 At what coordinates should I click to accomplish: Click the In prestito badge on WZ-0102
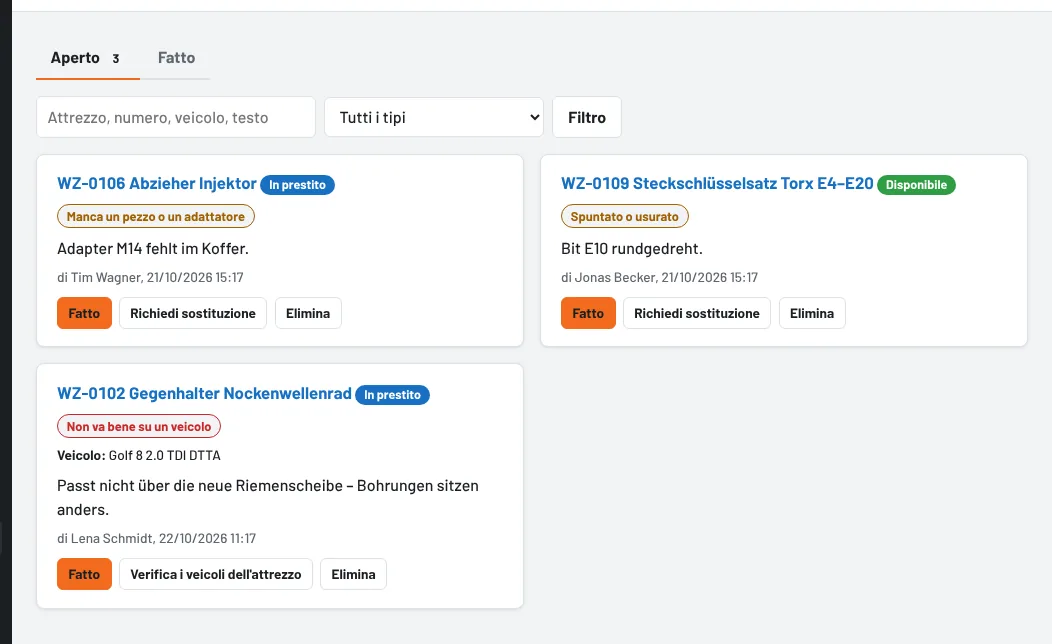pos(392,394)
